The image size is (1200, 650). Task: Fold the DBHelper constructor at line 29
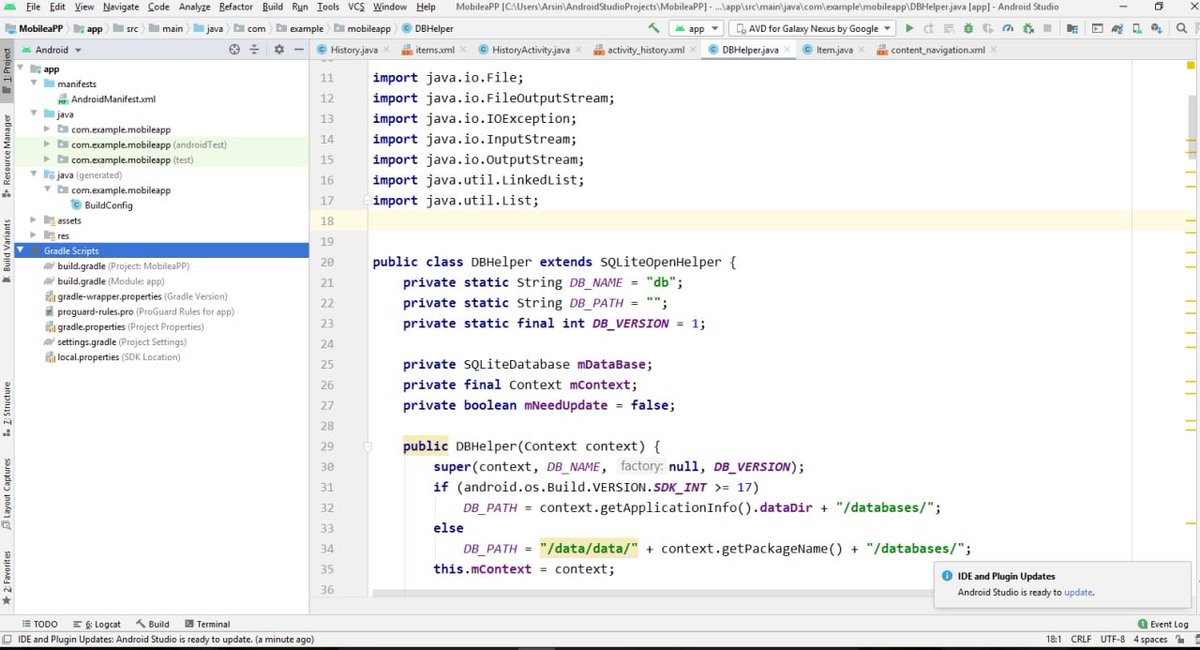coord(367,446)
